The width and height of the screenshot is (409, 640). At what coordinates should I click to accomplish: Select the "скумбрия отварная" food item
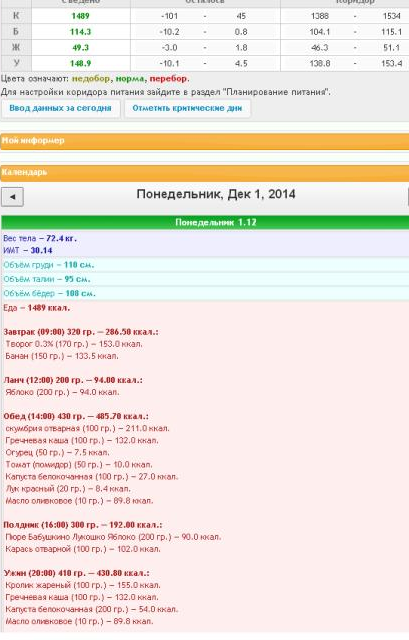(87, 429)
